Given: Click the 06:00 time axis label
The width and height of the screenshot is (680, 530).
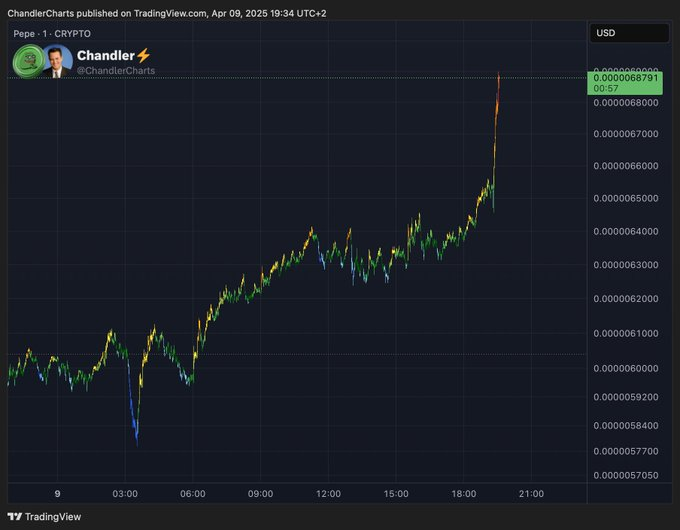Looking at the screenshot, I should pos(193,494).
